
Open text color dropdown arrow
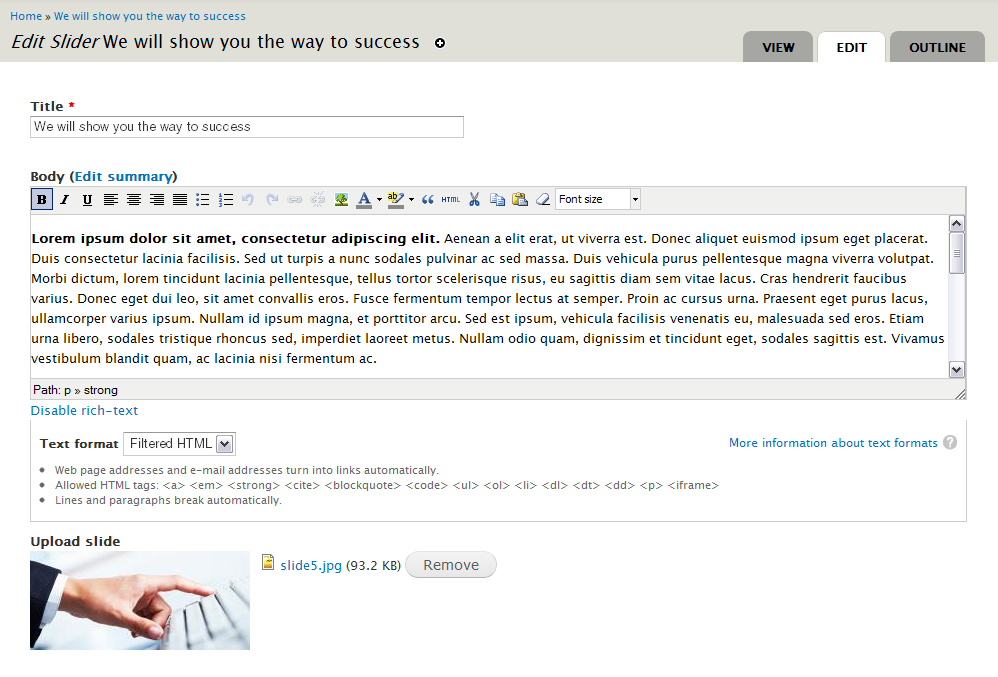pyautogui.click(x=379, y=200)
